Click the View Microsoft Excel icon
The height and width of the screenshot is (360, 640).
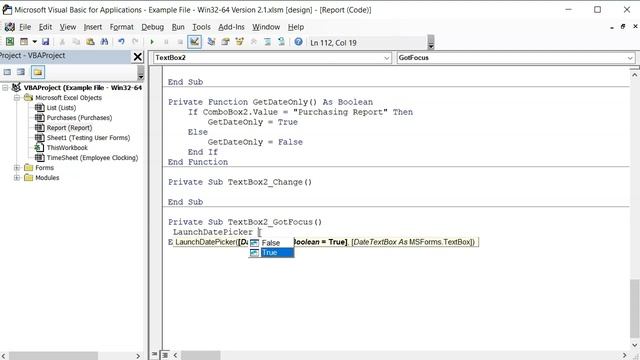(10, 42)
